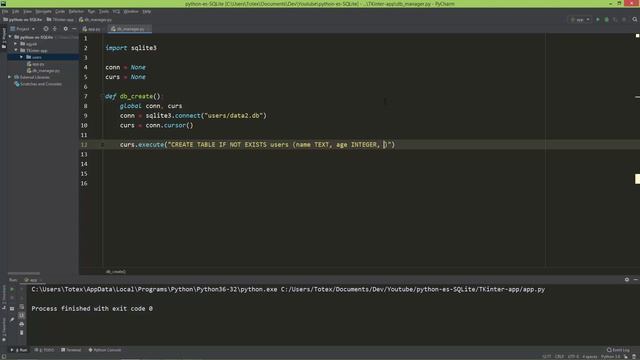This screenshot has width=640, height=360.
Task: Hide the Project panel with minus icon
Action: point(74,29)
